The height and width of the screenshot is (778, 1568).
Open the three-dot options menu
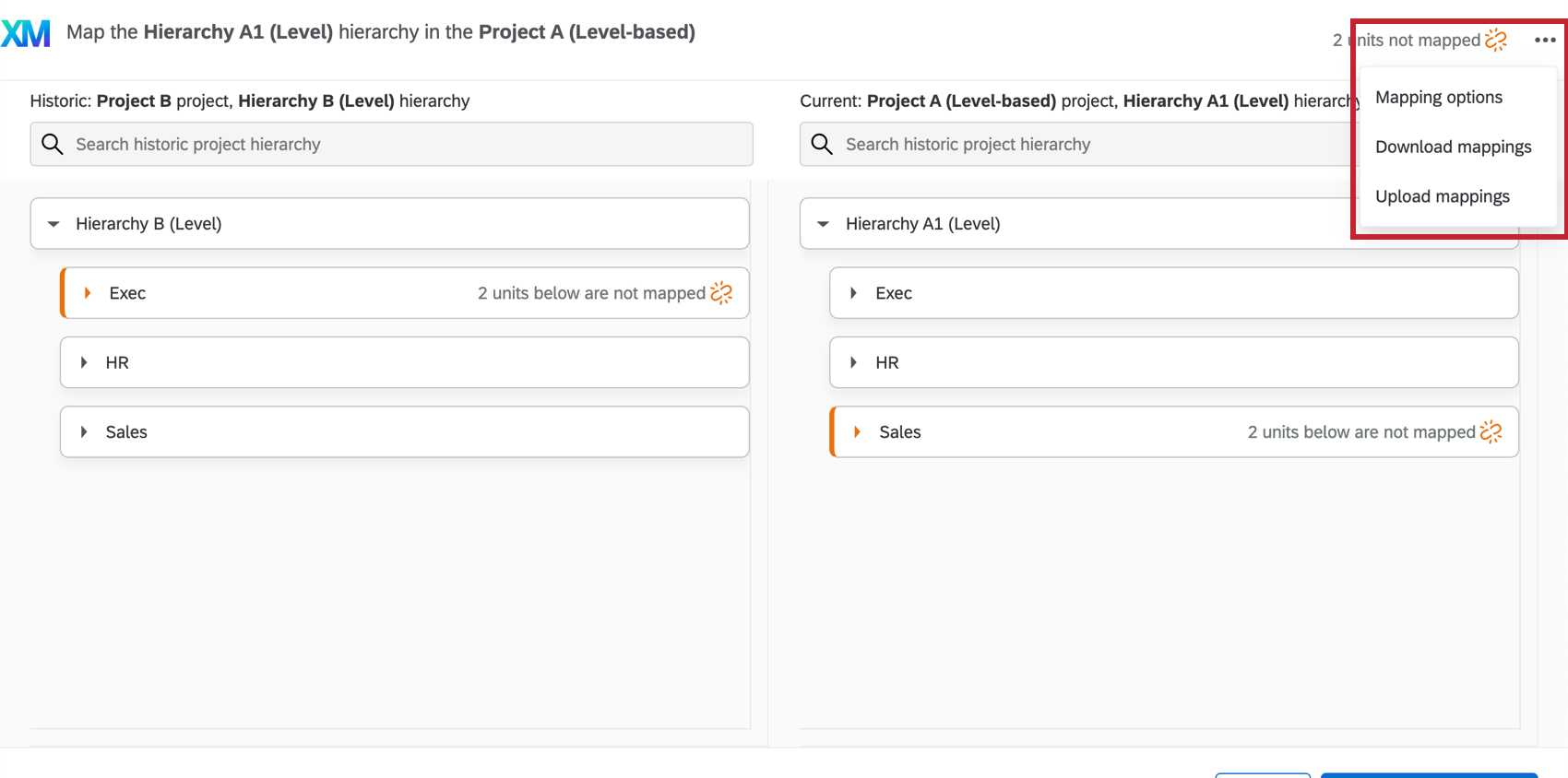pos(1546,40)
